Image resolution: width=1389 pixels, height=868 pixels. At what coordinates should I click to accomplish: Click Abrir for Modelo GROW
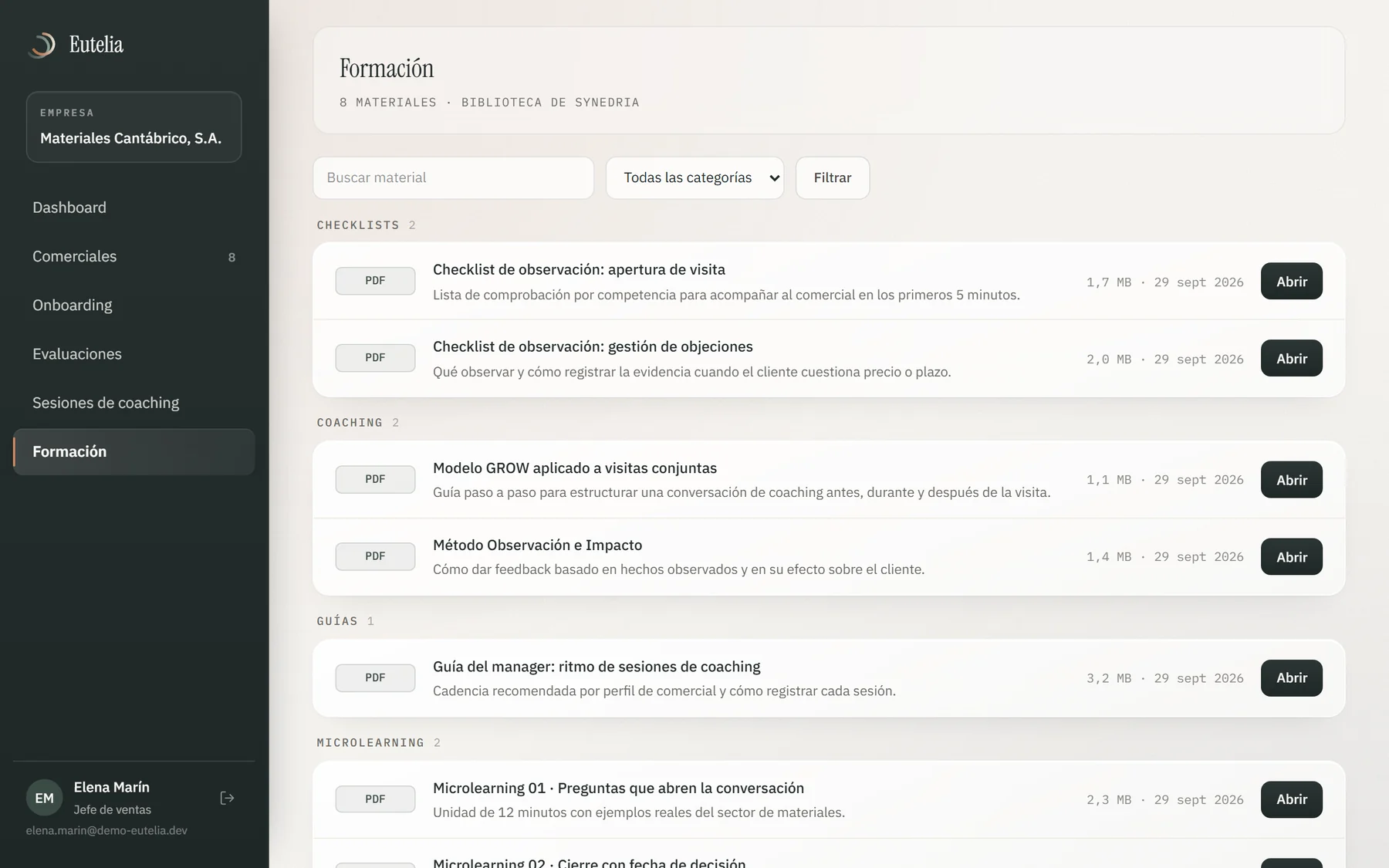[1291, 479]
